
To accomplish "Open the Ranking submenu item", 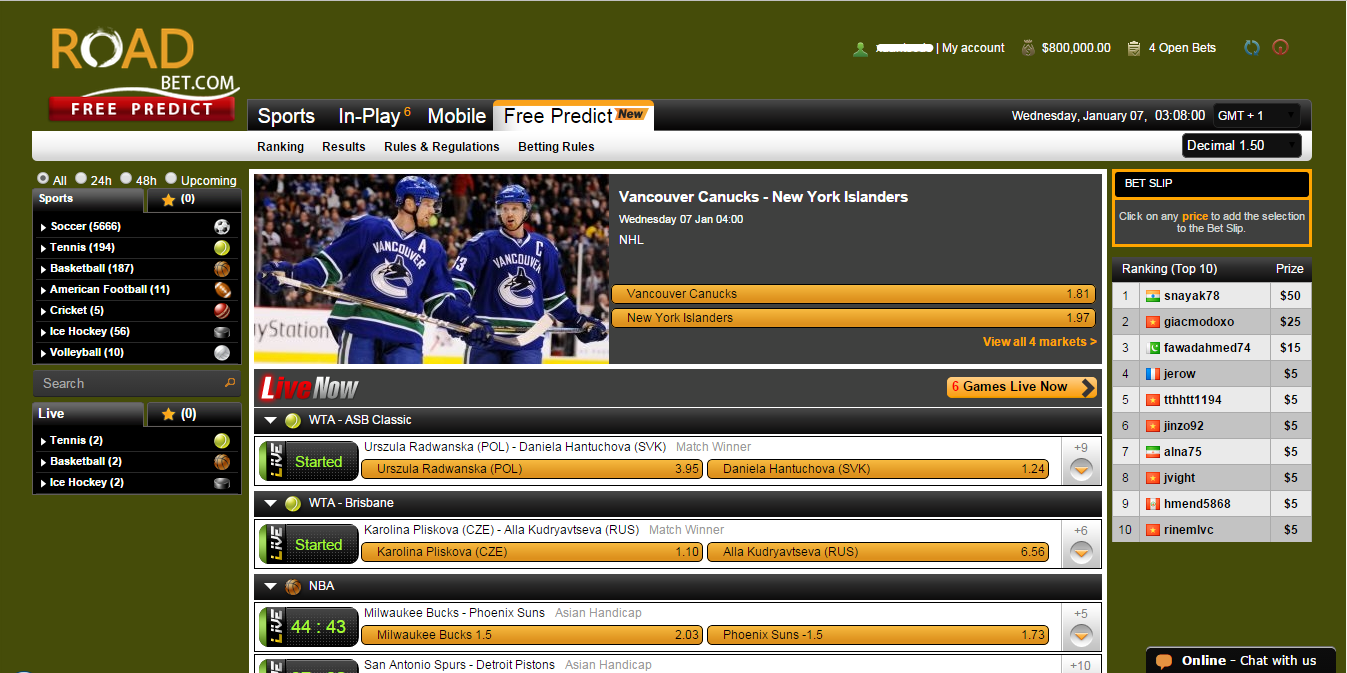I will click(280, 147).
